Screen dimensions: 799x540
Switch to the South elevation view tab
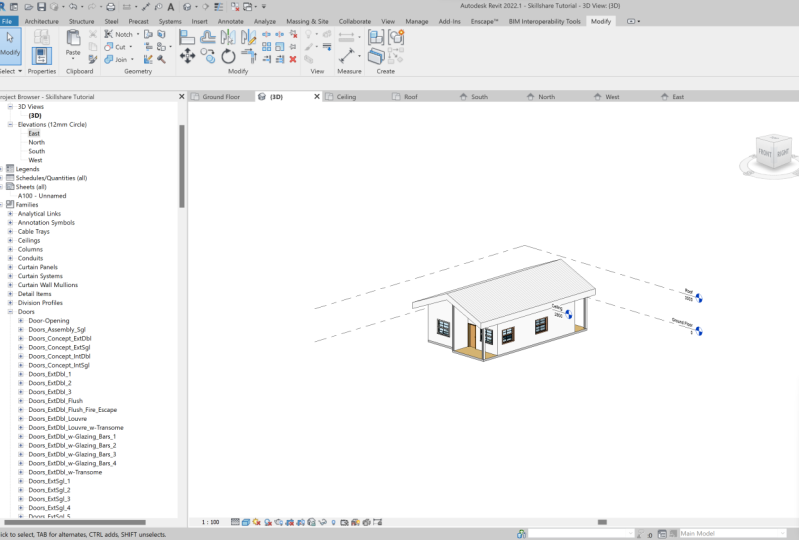tap(479, 96)
